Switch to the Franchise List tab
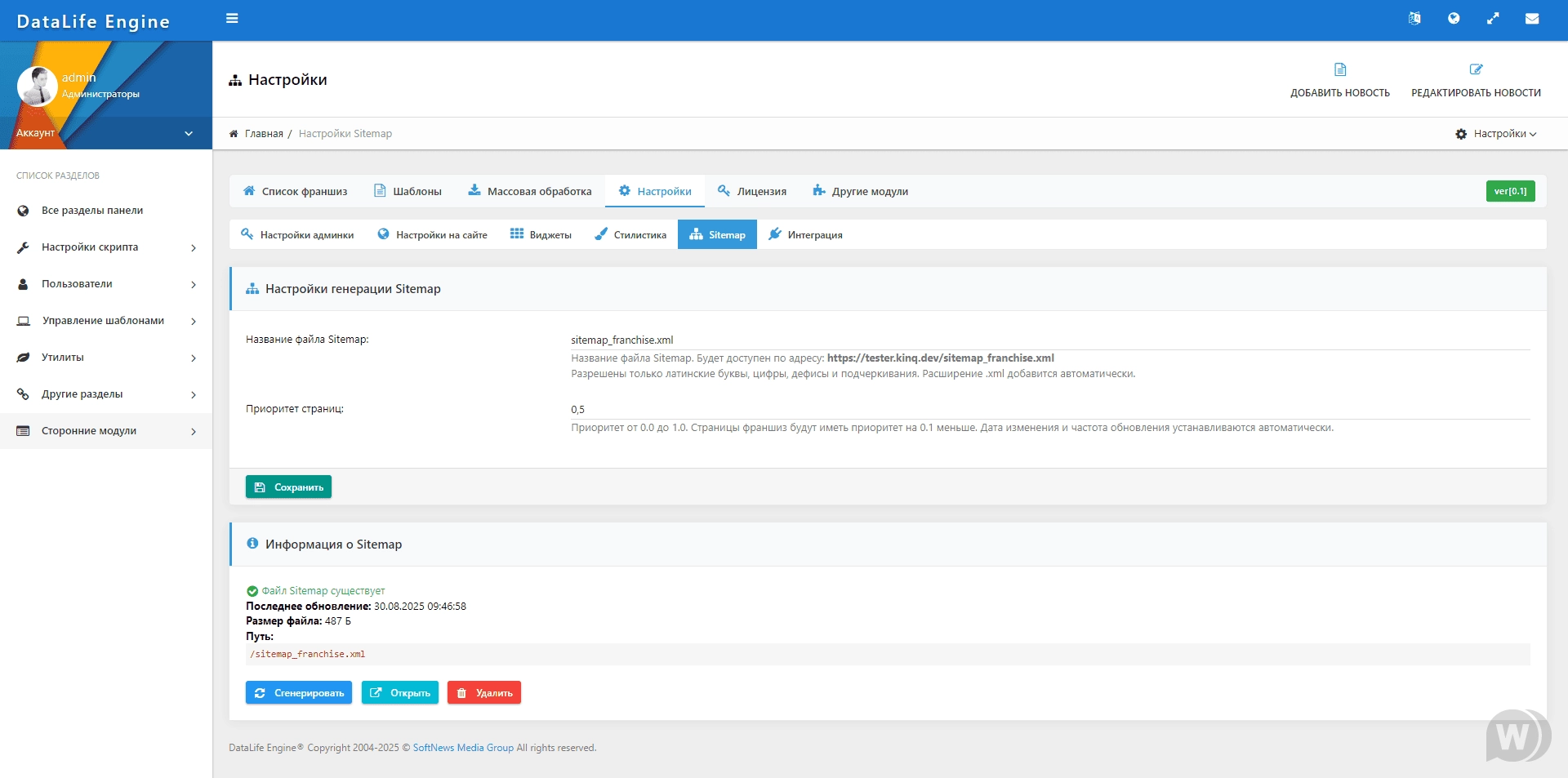 tap(295, 192)
